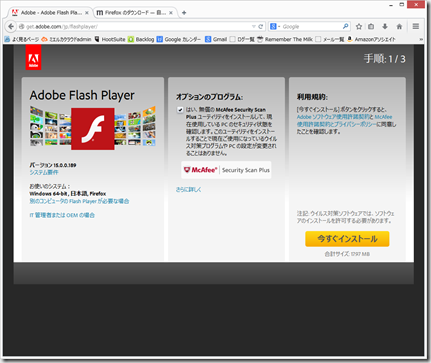The height and width of the screenshot is (363, 431).
Task: Expand the URL history dropdown arrow
Action: point(254,26)
